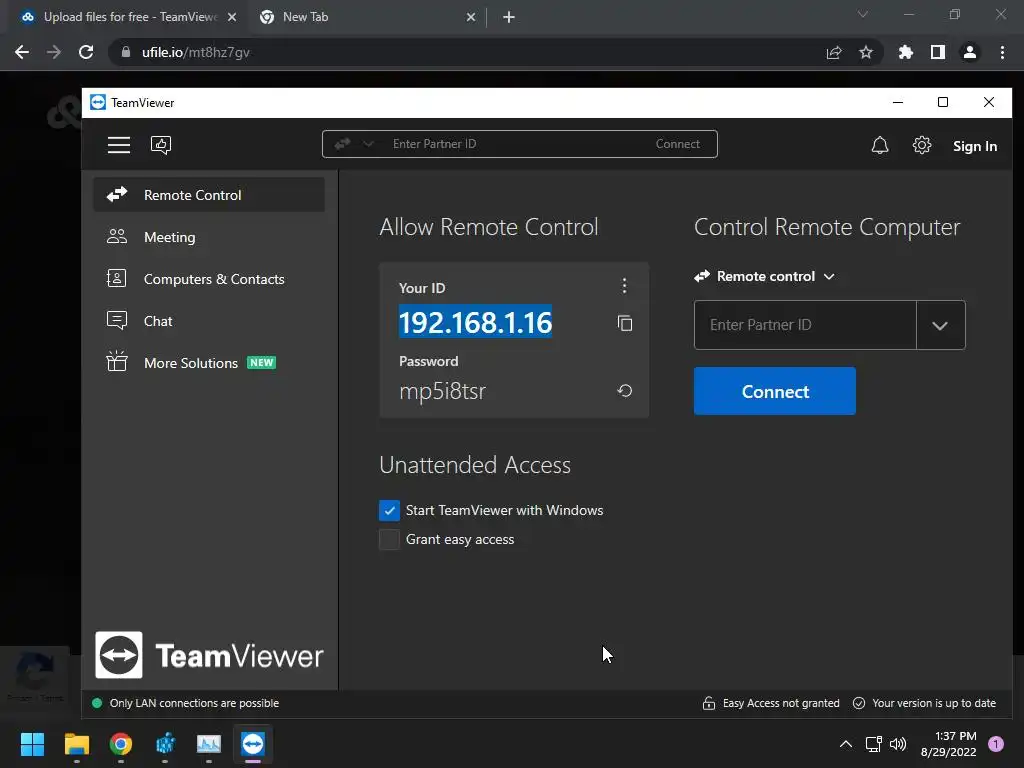Open File Explorer from the taskbar

click(76, 744)
